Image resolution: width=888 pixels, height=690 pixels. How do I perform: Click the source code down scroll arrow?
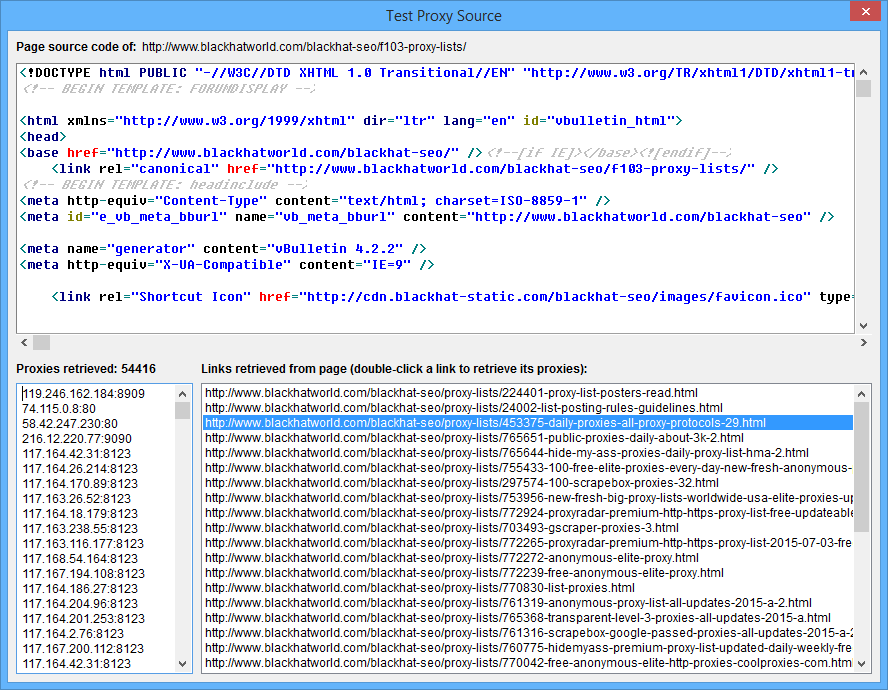pyautogui.click(x=863, y=326)
